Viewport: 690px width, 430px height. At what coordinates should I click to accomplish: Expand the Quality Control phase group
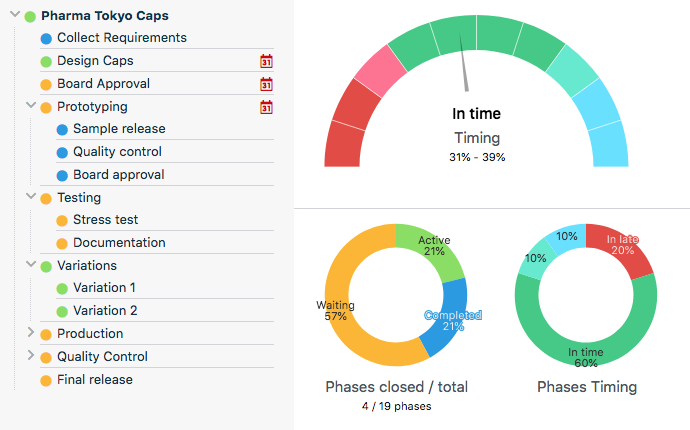click(30, 356)
